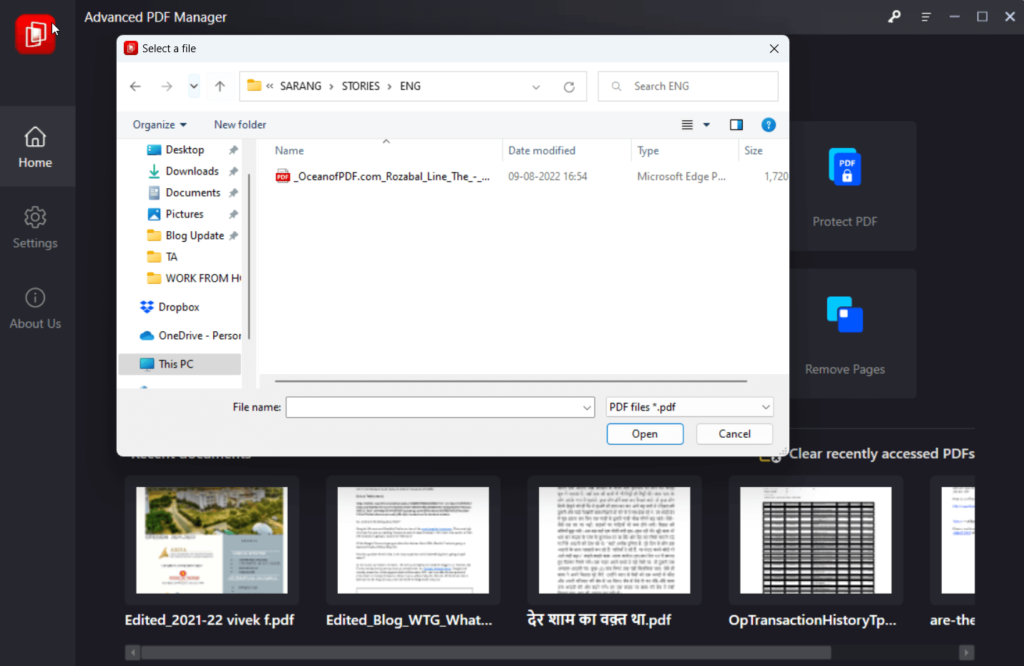Focus the Search ENG field
Viewport: 1024px width, 666px height.
click(688, 86)
